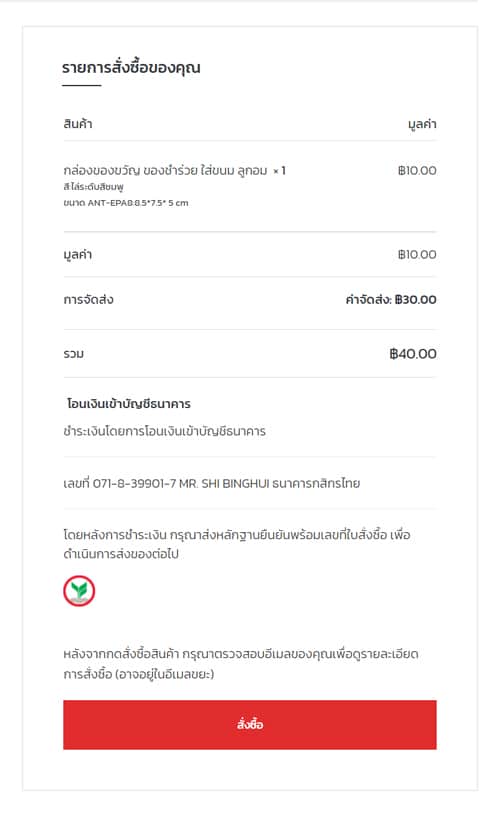Select the product name กล่องของขวัญ ของชำร่วย
This screenshot has height=813, width=500.
[x=130, y=171]
